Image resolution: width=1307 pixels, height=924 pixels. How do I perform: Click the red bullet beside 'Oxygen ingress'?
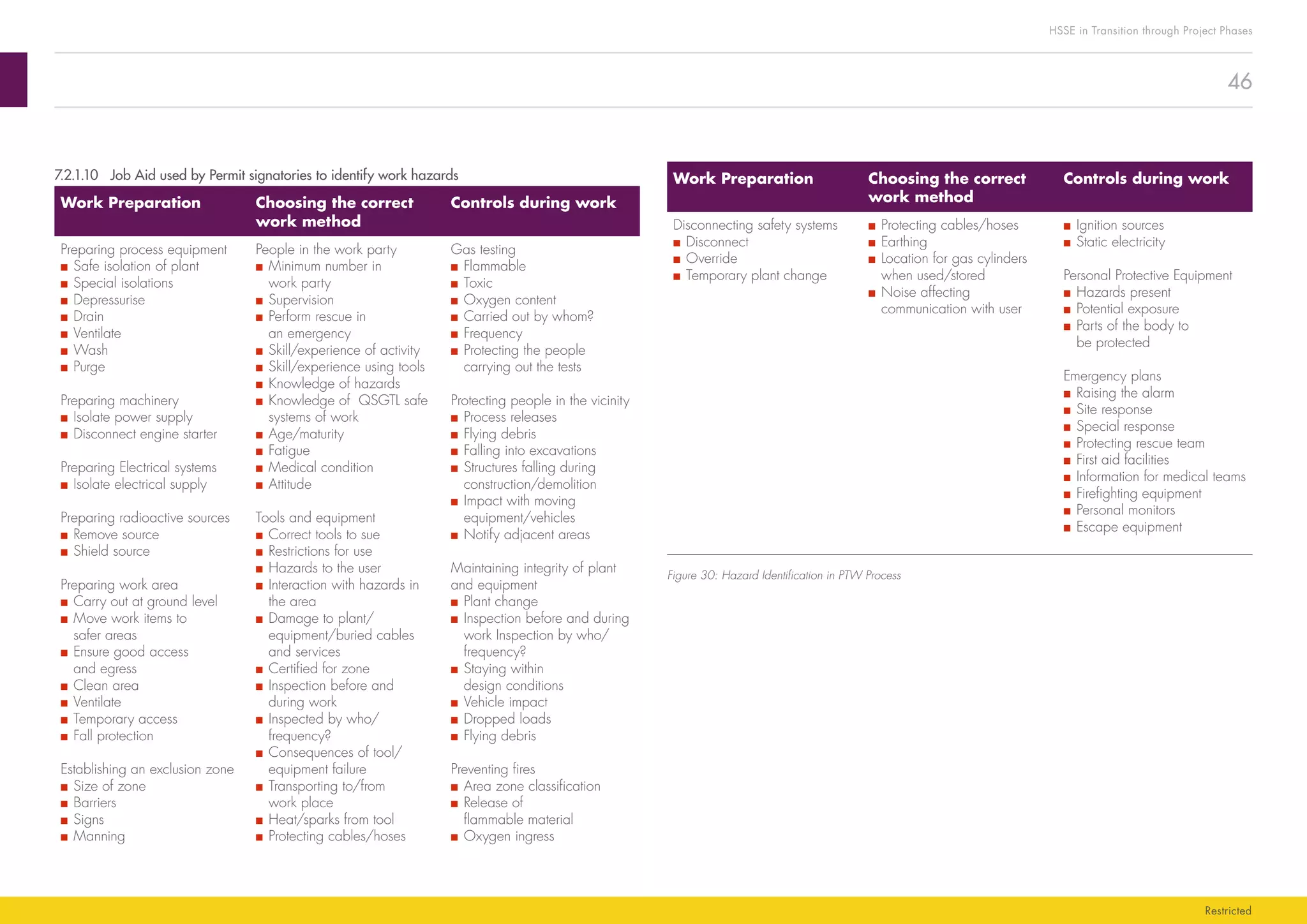click(x=454, y=837)
